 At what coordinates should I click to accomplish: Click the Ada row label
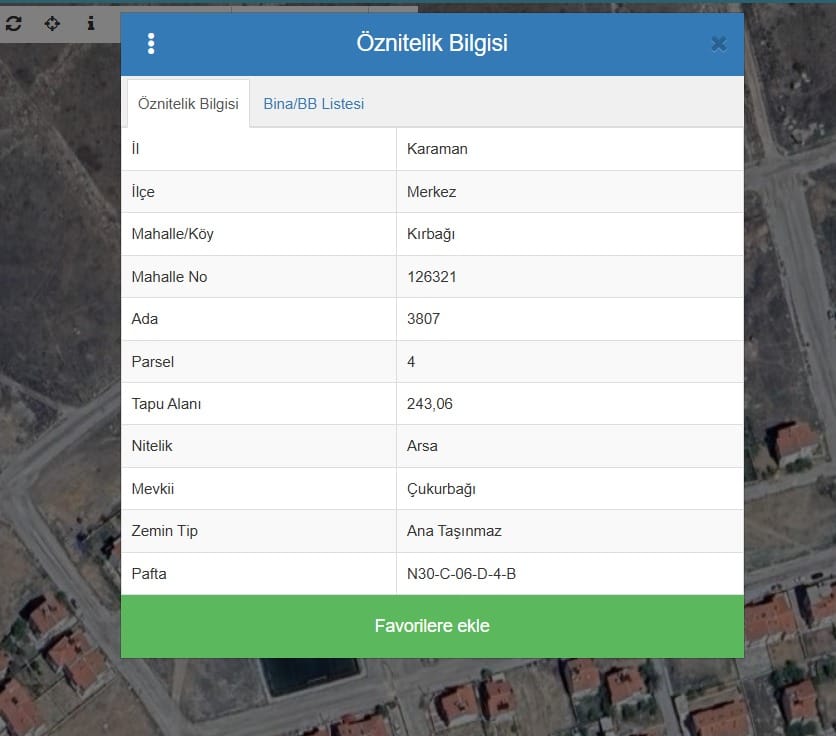tap(144, 319)
